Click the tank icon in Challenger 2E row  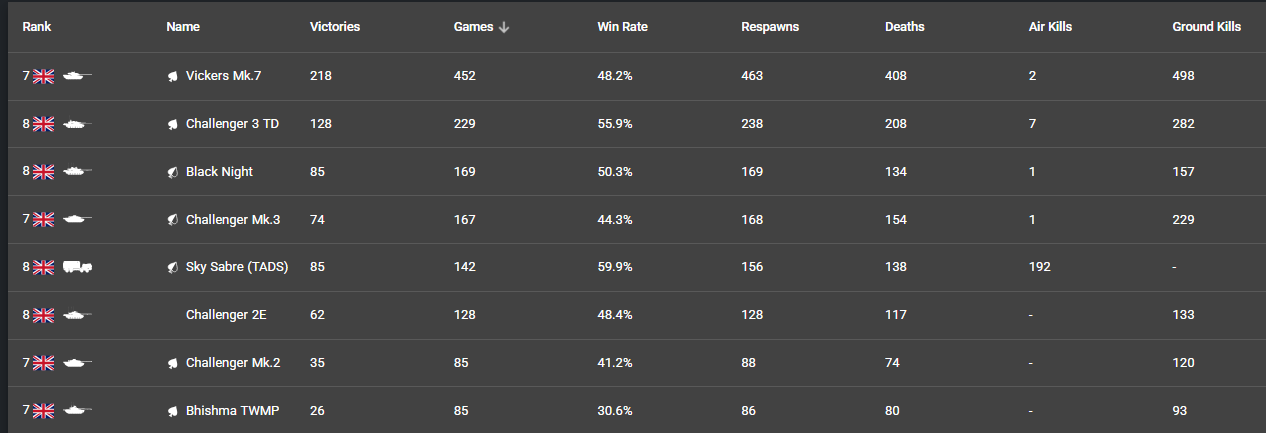pyautogui.click(x=77, y=315)
